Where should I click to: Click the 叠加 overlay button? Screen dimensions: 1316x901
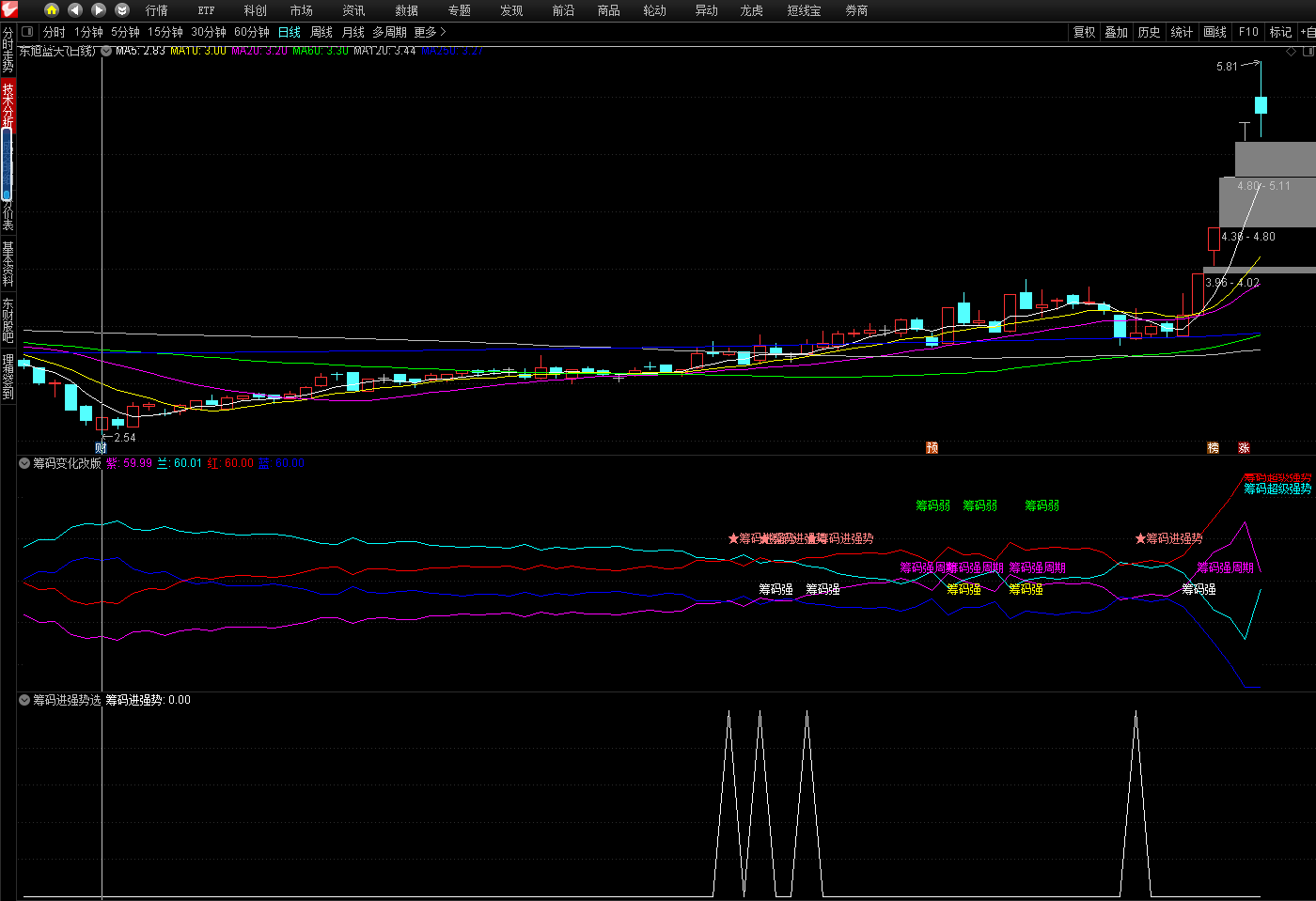1117,32
